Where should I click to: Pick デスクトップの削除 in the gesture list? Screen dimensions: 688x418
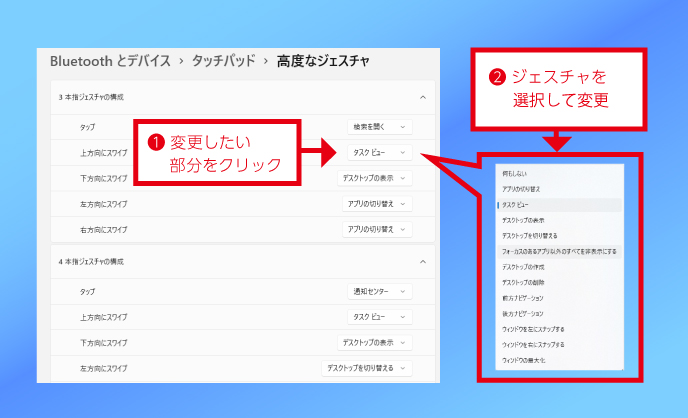tap(526, 282)
